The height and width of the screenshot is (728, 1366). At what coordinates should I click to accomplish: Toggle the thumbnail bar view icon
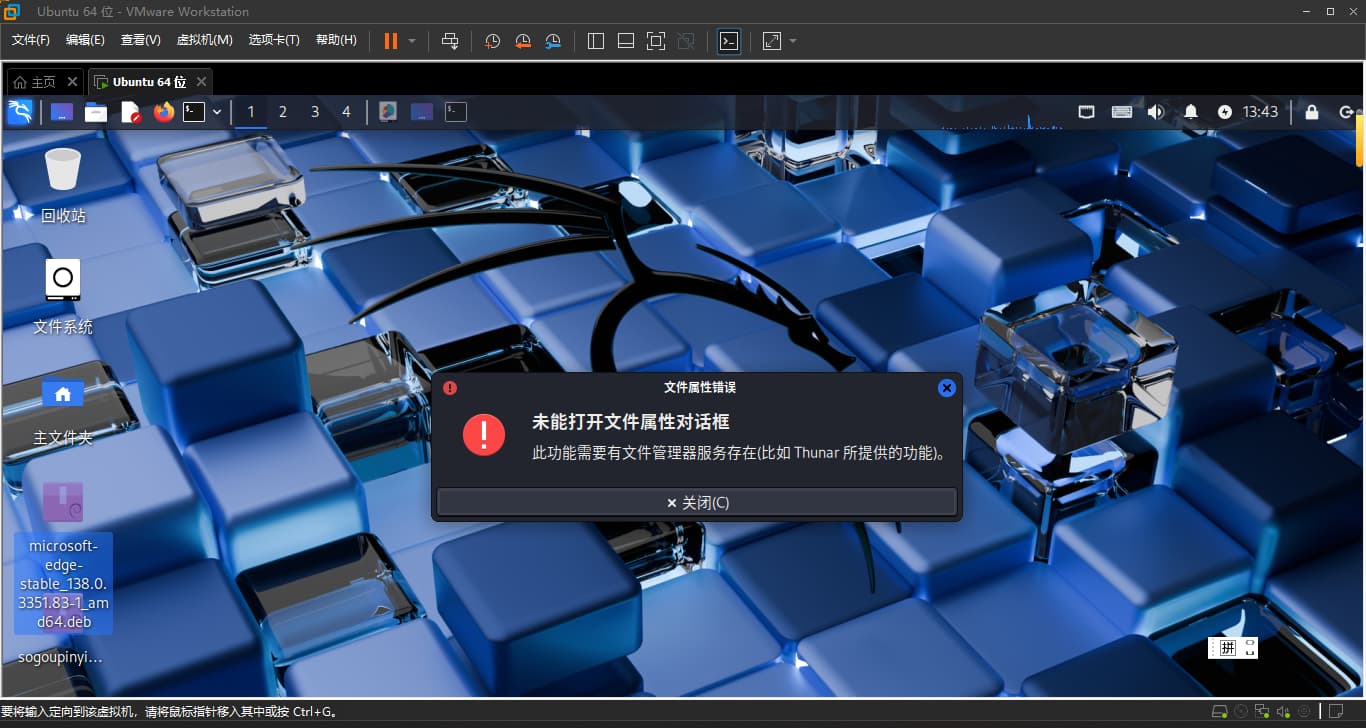pos(626,41)
